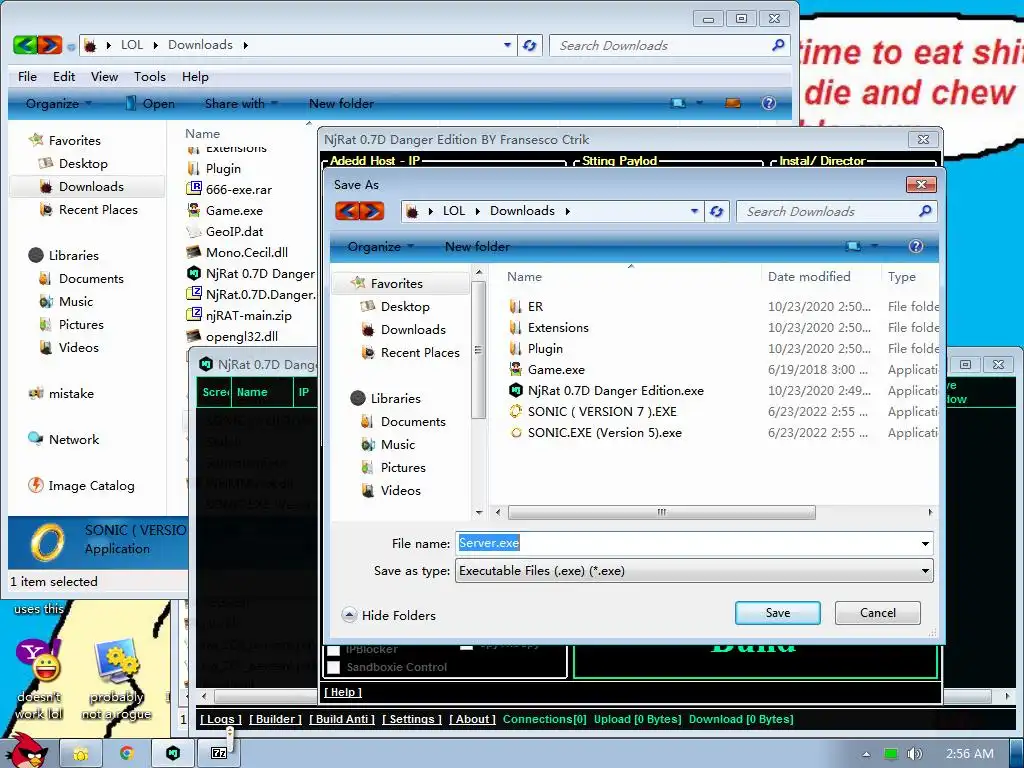This screenshot has height=768, width=1024.
Task: Select opengl32.dll in Explorer list
Action: click(232, 336)
